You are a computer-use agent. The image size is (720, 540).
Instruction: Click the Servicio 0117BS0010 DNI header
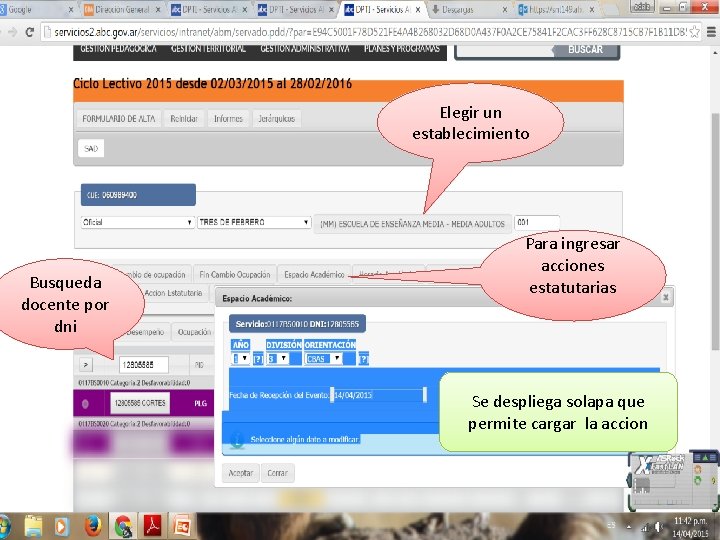tap(297, 324)
